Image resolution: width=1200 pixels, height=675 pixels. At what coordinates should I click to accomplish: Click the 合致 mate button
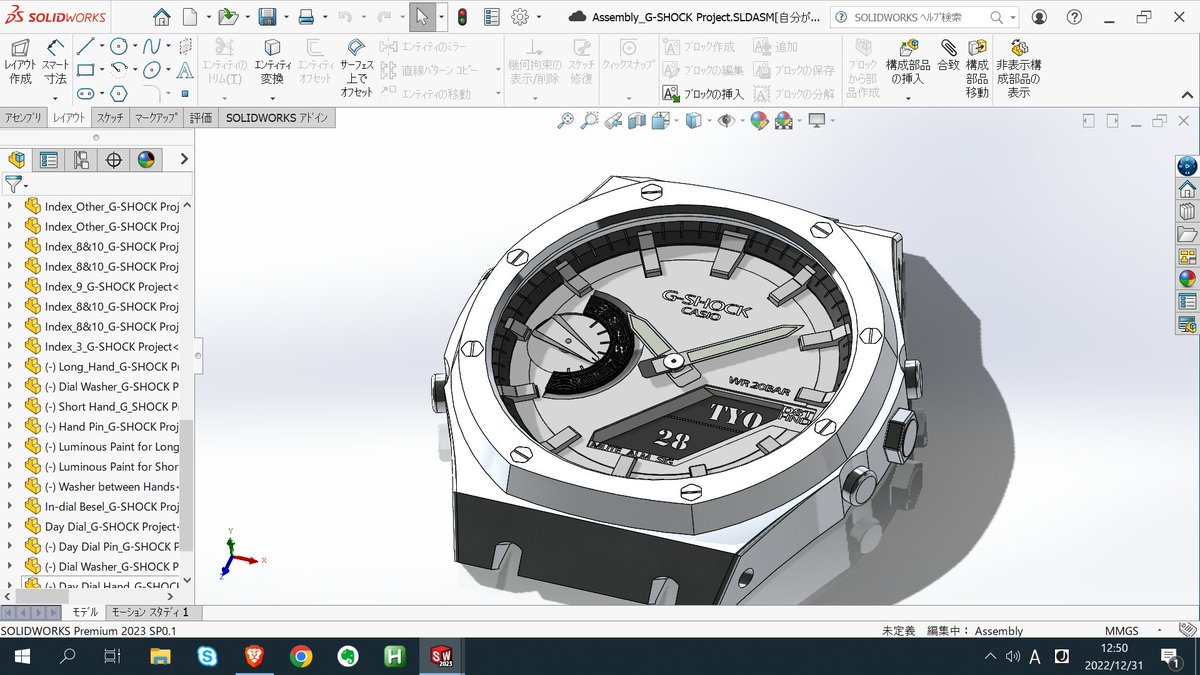(948, 56)
